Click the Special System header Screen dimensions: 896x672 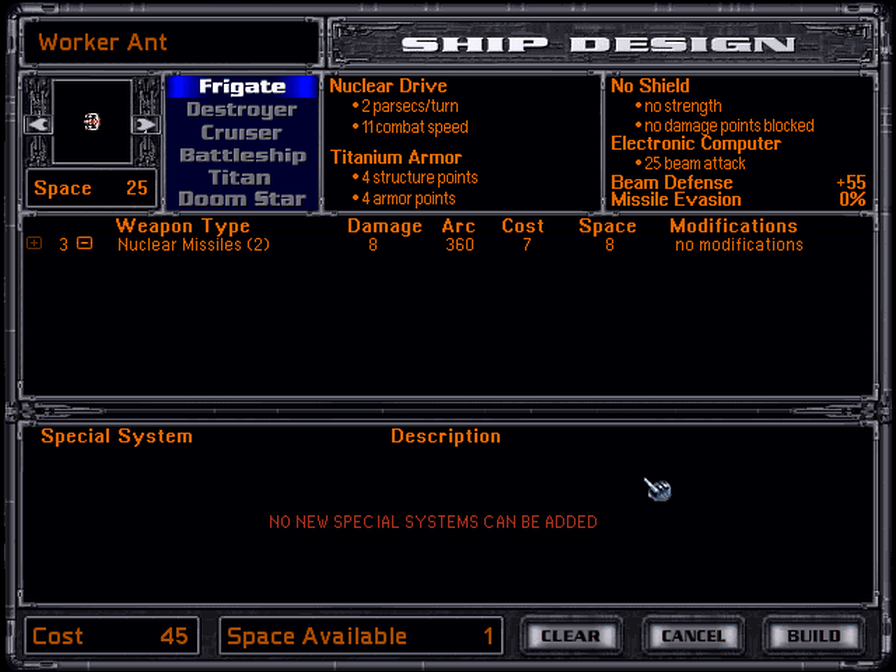[117, 436]
